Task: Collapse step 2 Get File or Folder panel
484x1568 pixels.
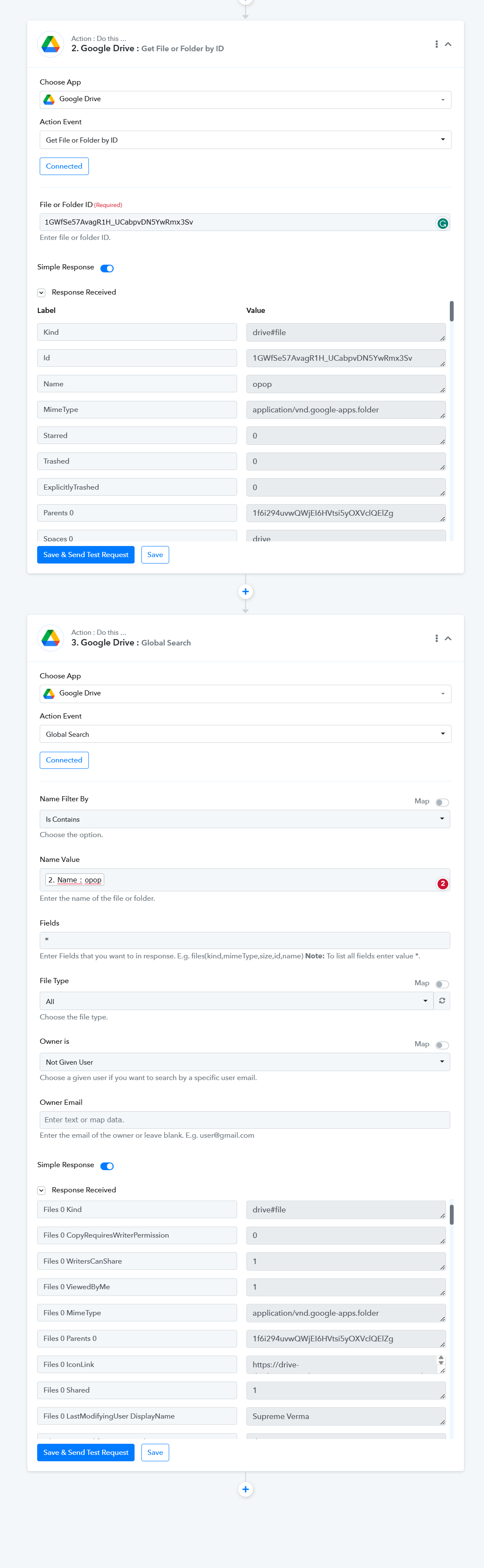Action: click(x=448, y=44)
